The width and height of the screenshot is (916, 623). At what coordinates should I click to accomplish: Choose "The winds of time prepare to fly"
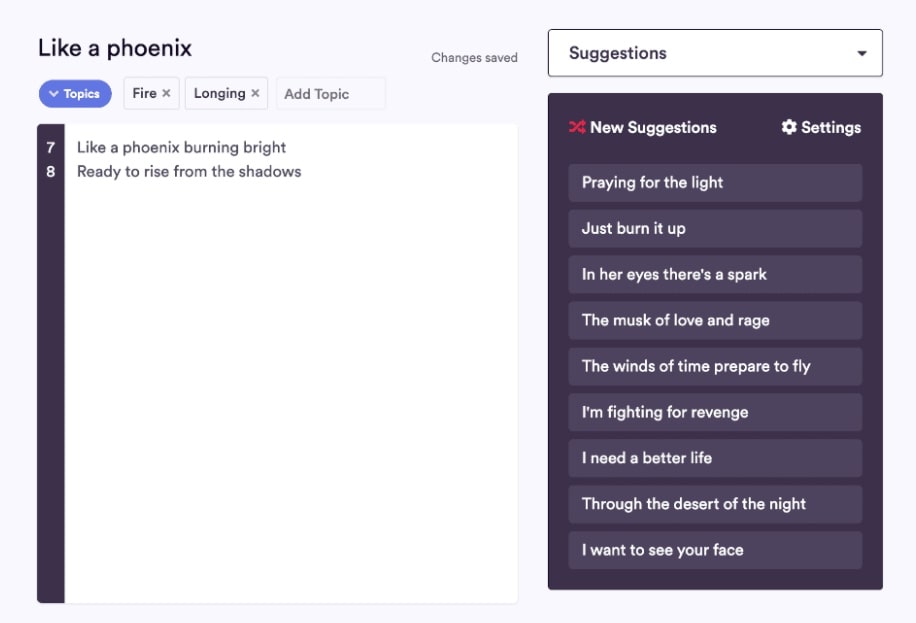pyautogui.click(x=714, y=366)
